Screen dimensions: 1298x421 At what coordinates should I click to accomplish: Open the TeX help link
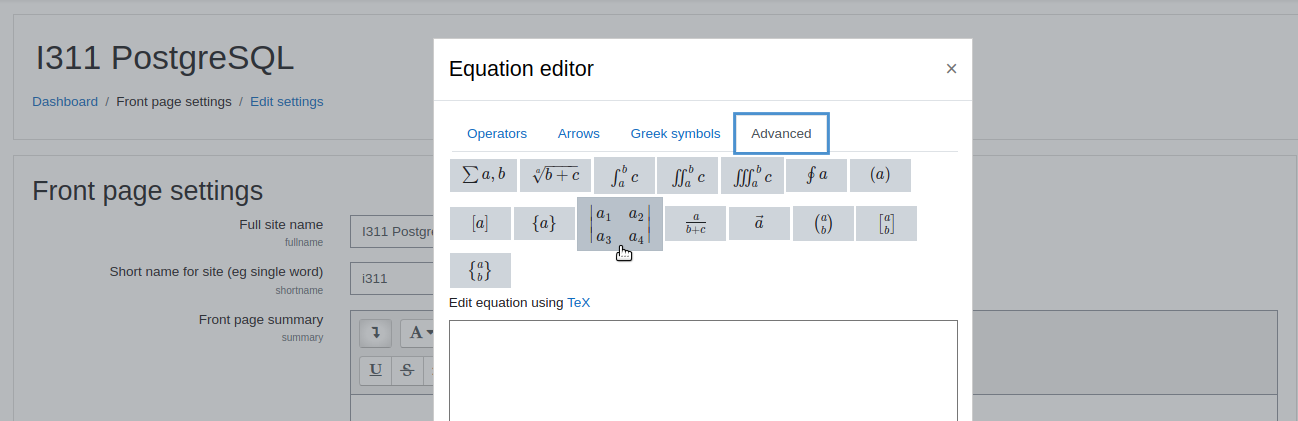pos(579,302)
